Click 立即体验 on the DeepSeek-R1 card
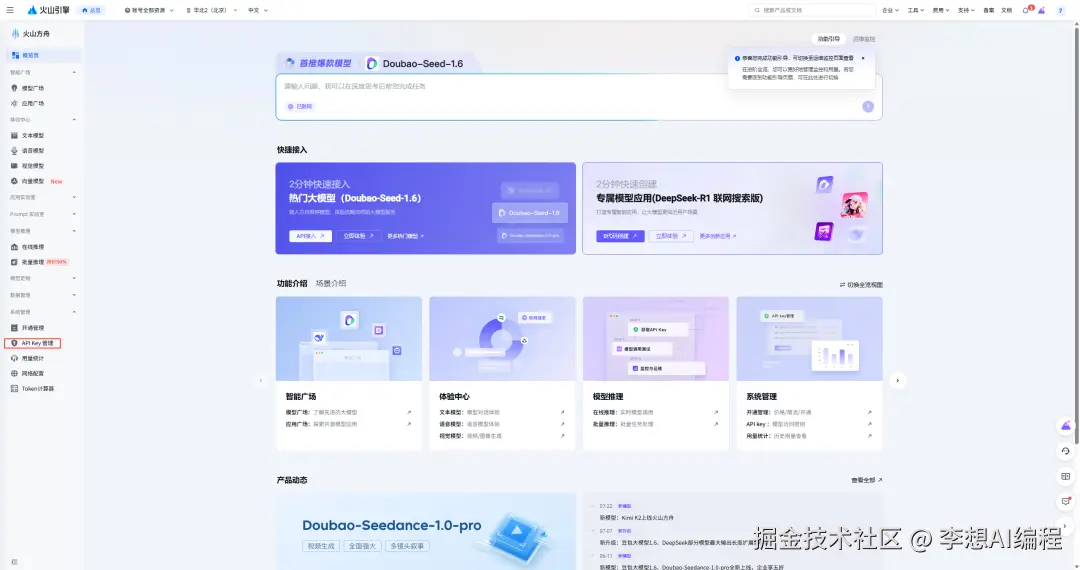 (670, 236)
